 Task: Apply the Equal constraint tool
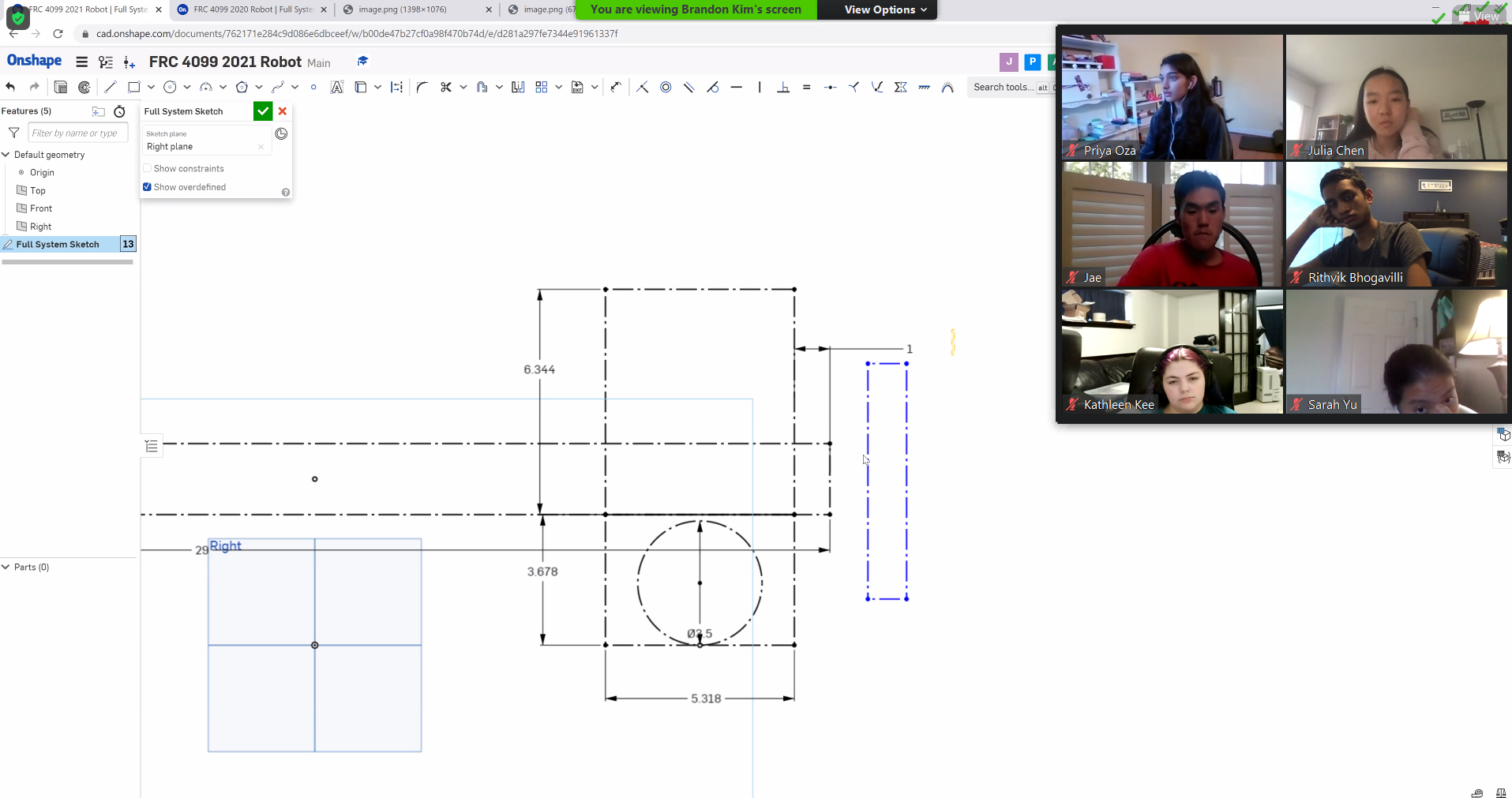(806, 87)
